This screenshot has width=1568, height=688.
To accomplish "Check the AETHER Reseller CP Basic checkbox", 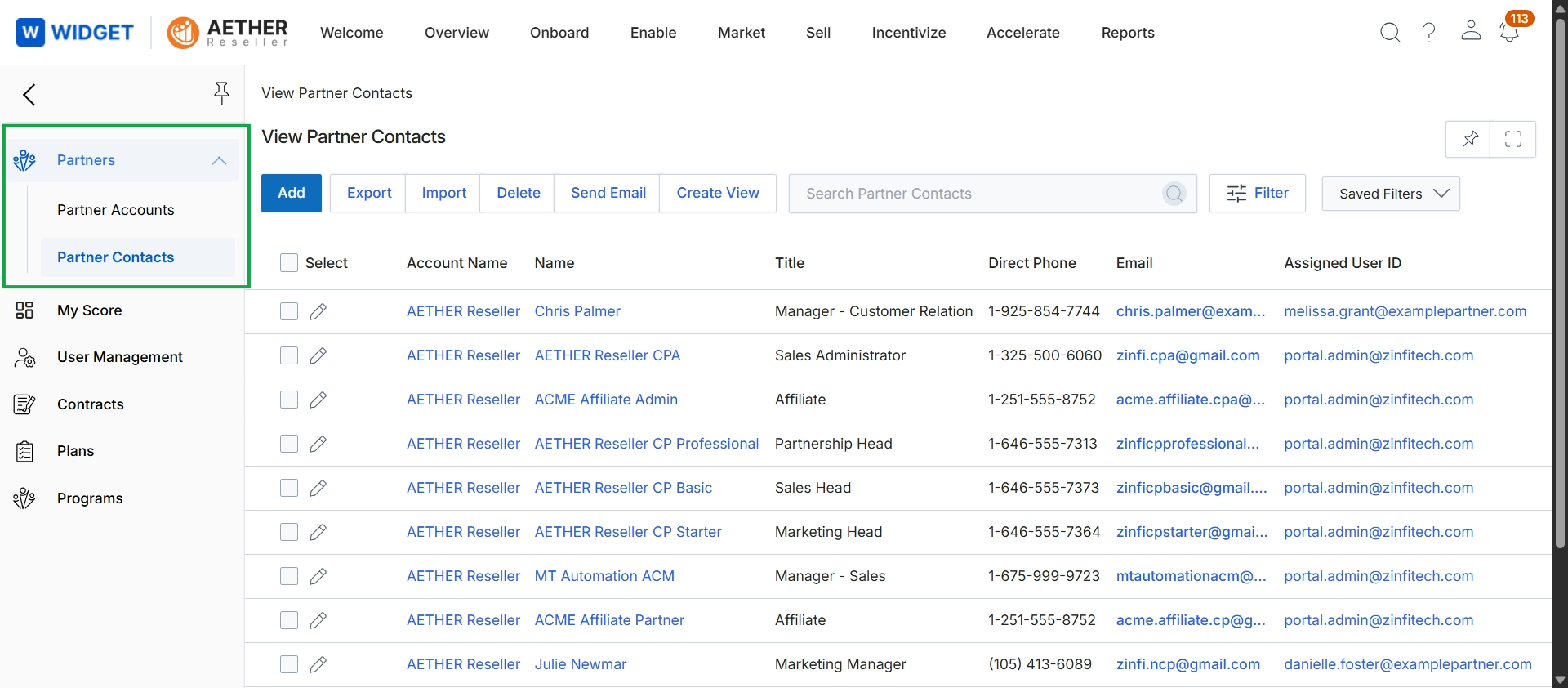I will 289,488.
